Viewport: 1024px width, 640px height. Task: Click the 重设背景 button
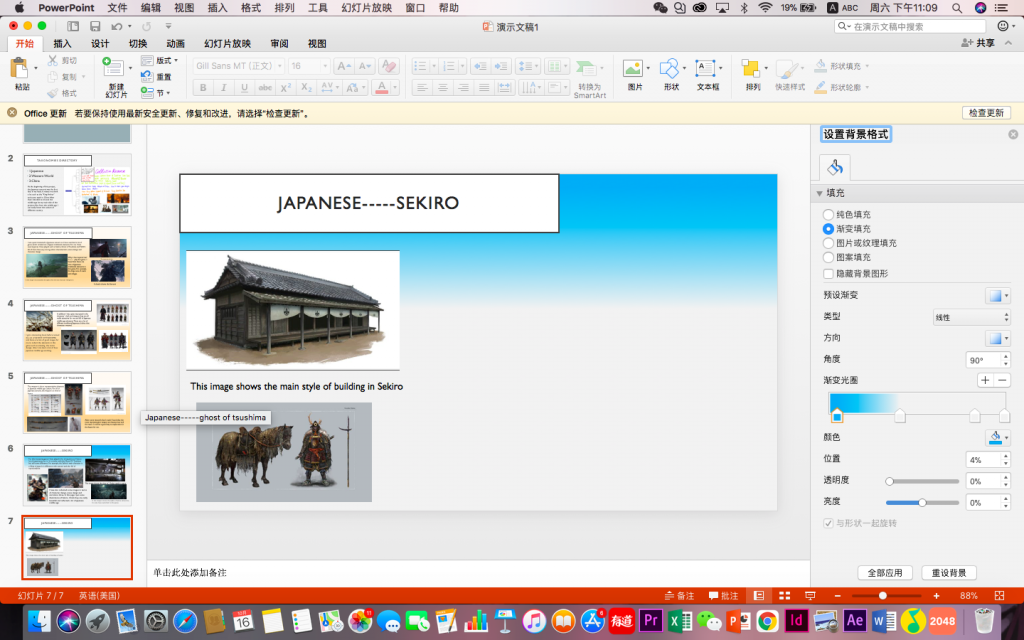point(949,573)
